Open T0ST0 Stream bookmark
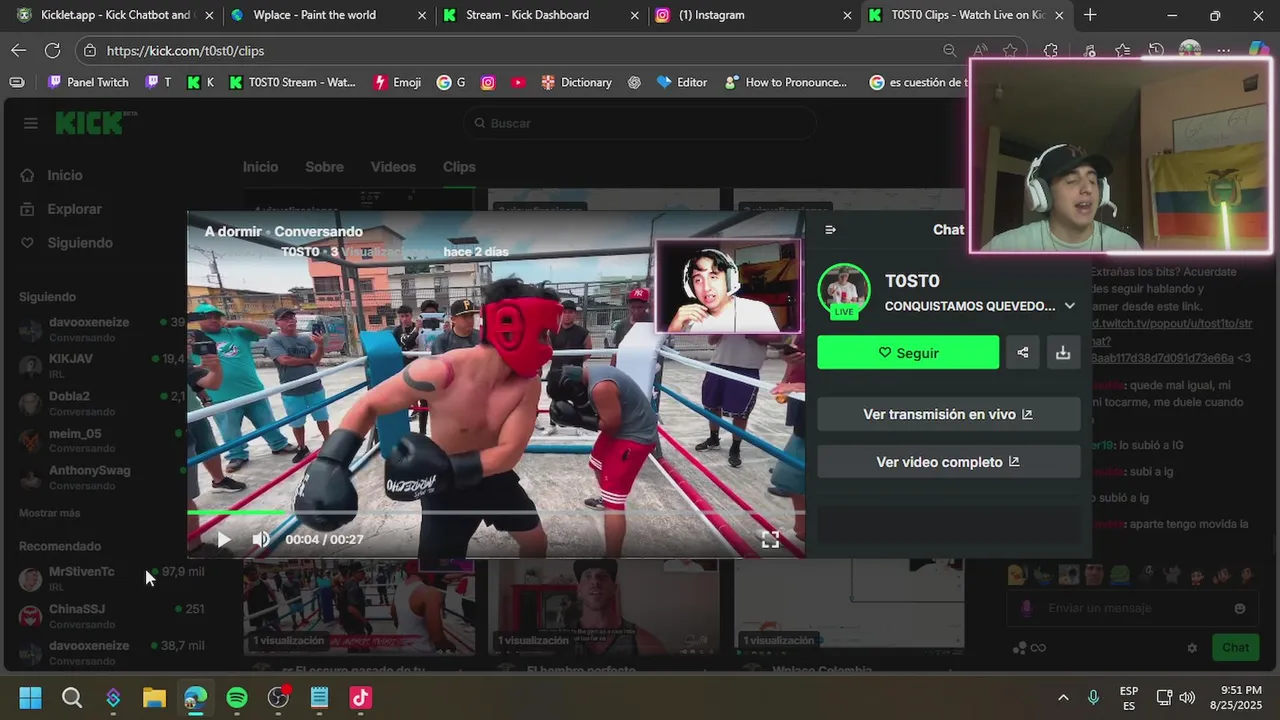 [292, 82]
